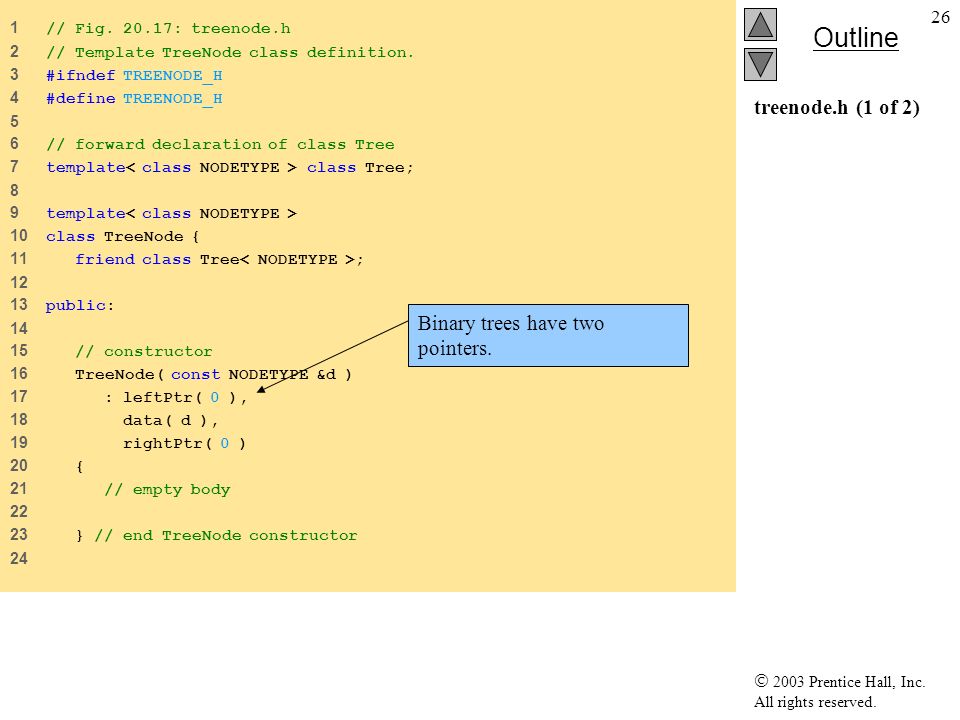
Task: Open the Outline link
Action: click(x=855, y=38)
